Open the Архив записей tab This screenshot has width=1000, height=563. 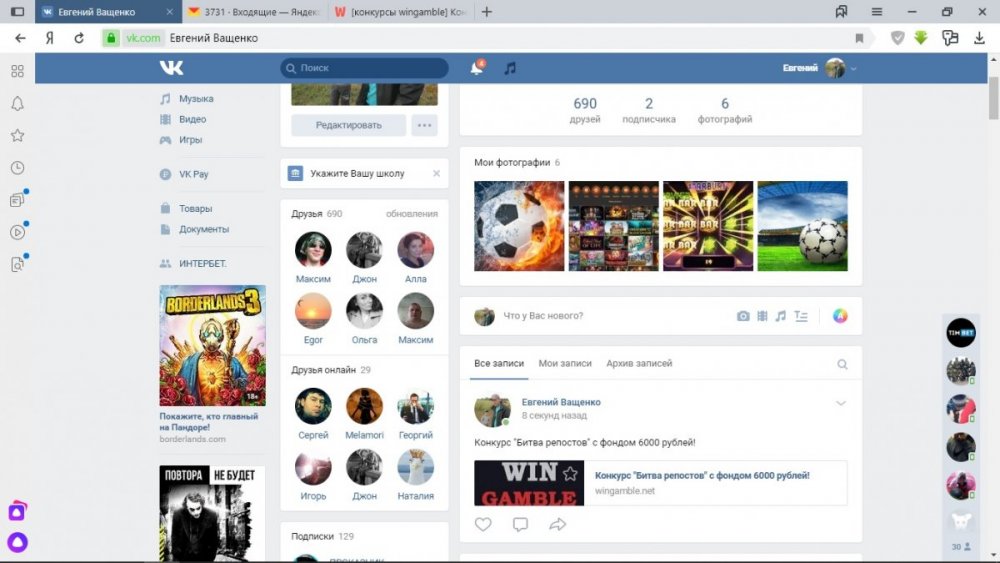click(x=640, y=363)
